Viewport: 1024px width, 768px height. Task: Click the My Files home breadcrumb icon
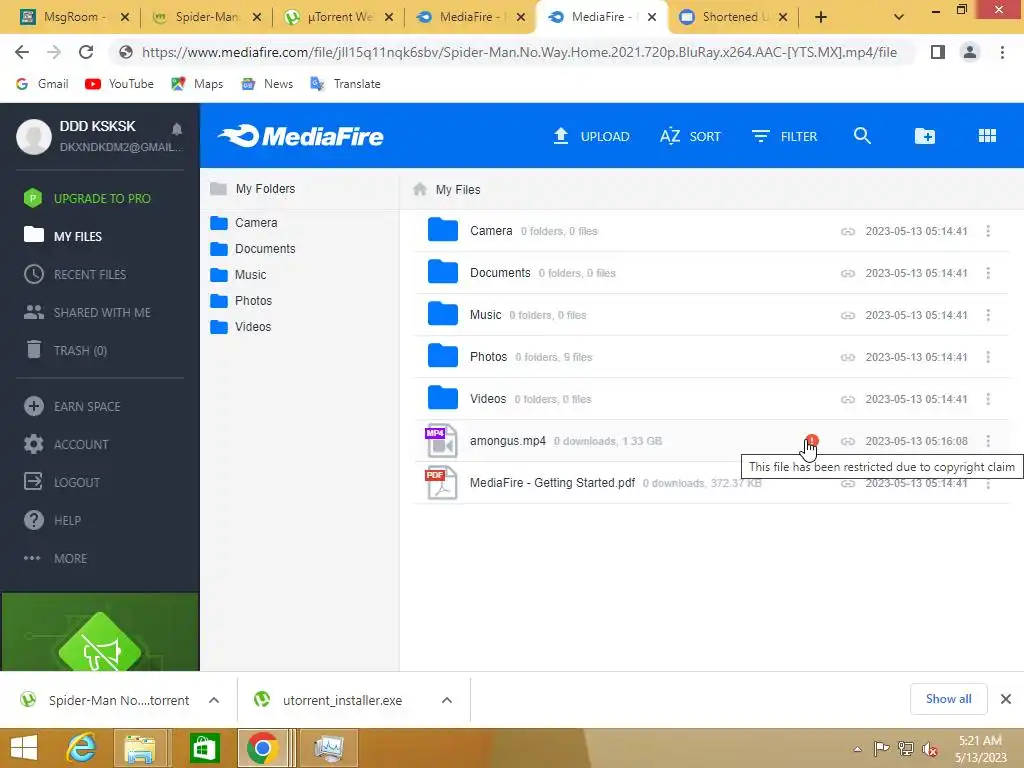click(420, 189)
